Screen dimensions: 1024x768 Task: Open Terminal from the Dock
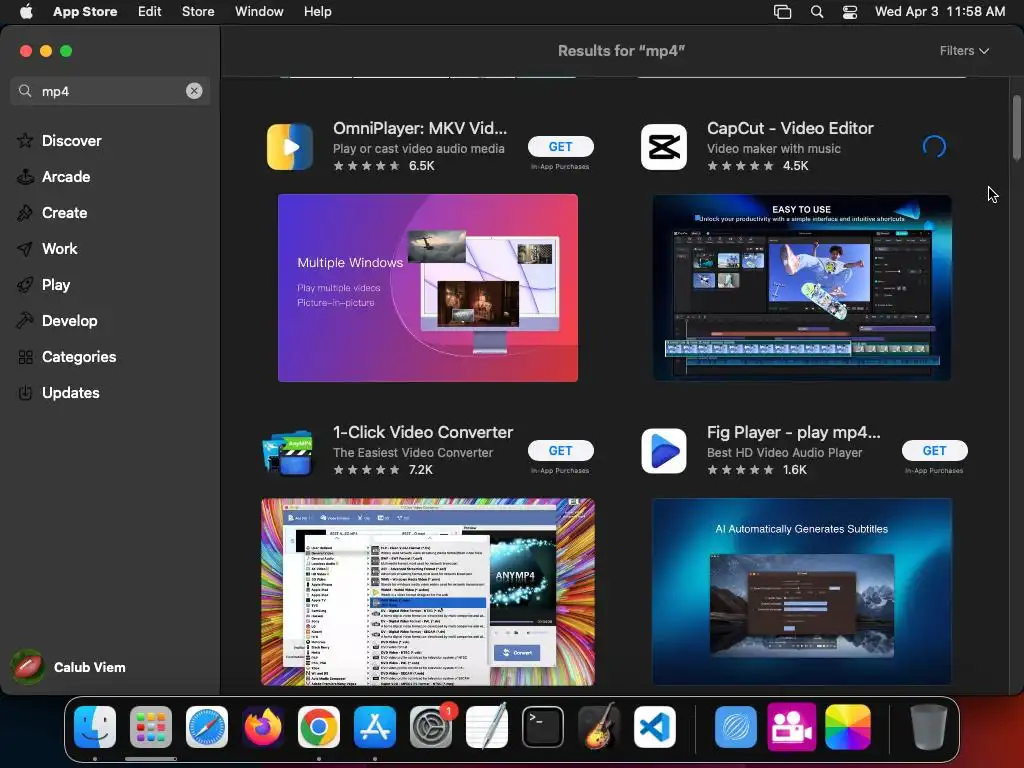[x=543, y=727]
